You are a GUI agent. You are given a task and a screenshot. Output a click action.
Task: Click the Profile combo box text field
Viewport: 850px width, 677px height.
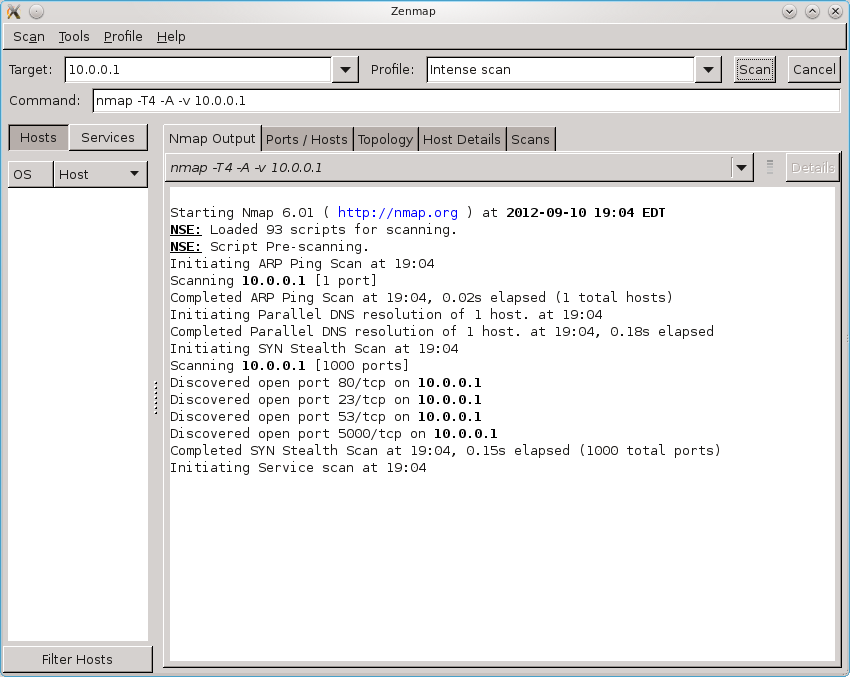[560, 69]
